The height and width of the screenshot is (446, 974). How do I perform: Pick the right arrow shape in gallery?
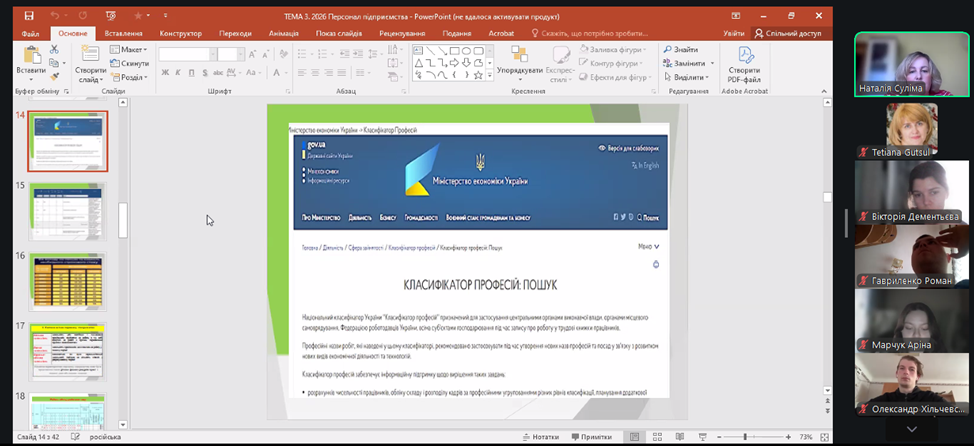tap(455, 63)
